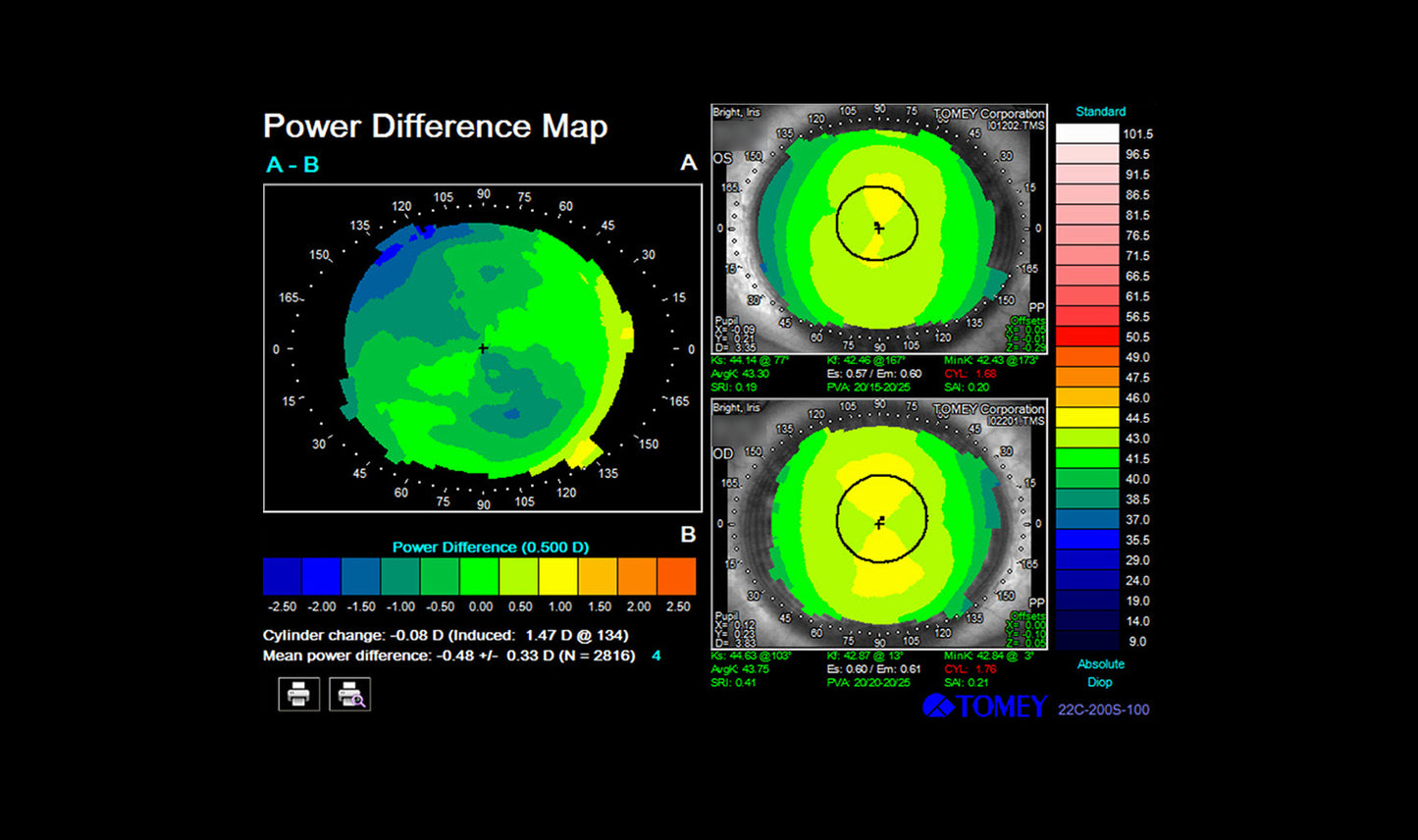Switch to the Absolute scale mode
This screenshot has width=1418, height=840.
(x=1099, y=664)
